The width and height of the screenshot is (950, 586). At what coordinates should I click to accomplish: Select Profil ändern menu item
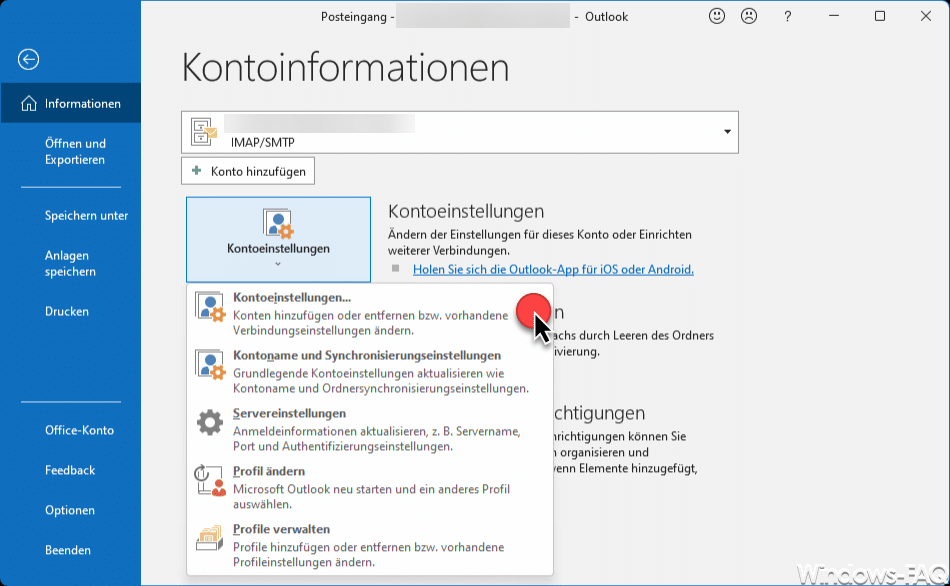[370, 487]
